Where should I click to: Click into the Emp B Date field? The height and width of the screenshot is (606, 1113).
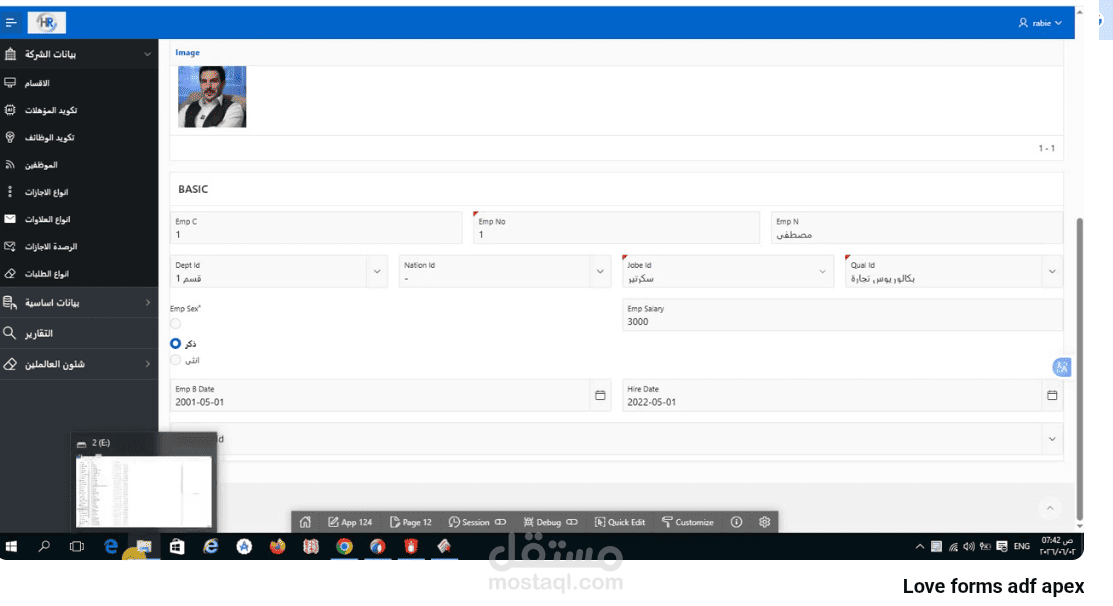click(380, 395)
